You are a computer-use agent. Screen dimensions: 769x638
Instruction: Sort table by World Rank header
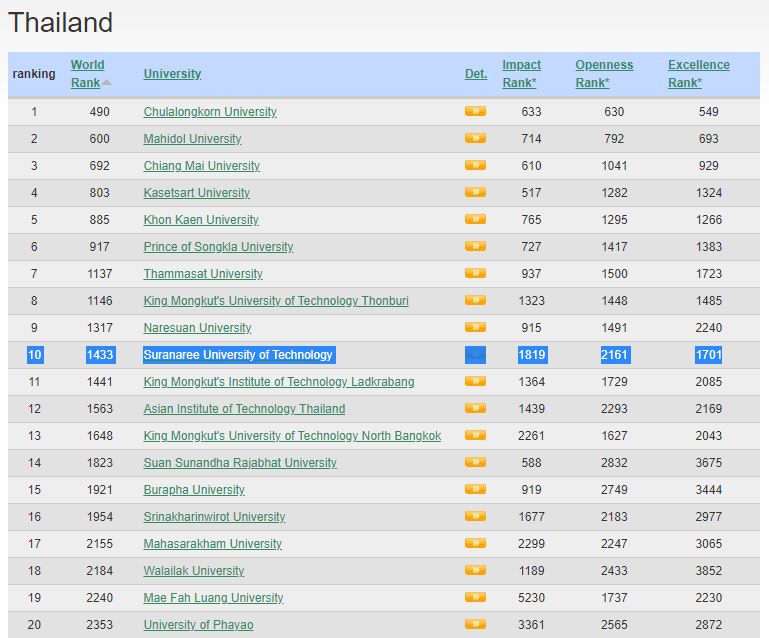[88, 74]
